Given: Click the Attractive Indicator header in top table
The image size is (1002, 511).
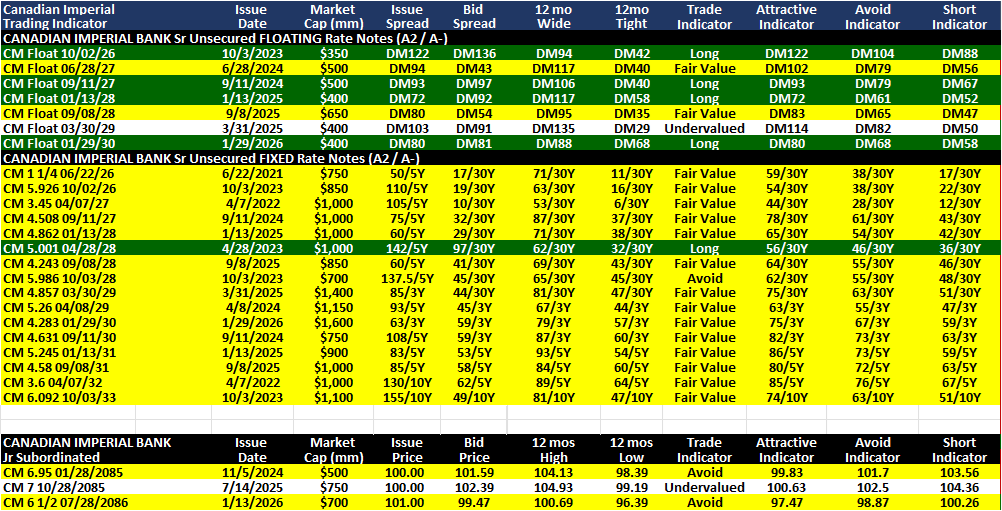Looking at the screenshot, I should coord(786,17).
